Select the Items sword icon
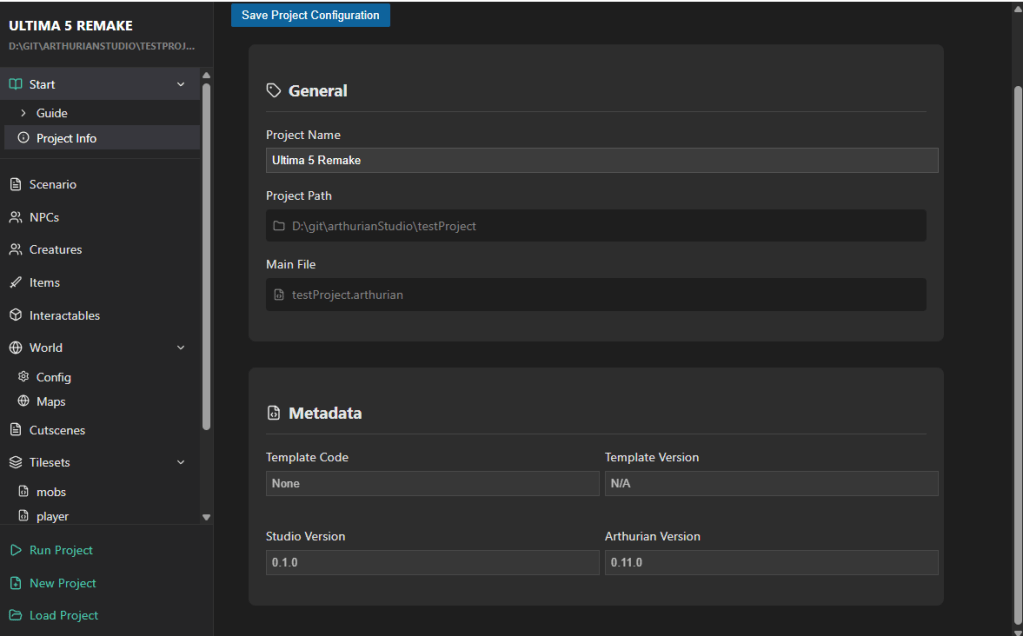The width and height of the screenshot is (1023, 636). 16,282
